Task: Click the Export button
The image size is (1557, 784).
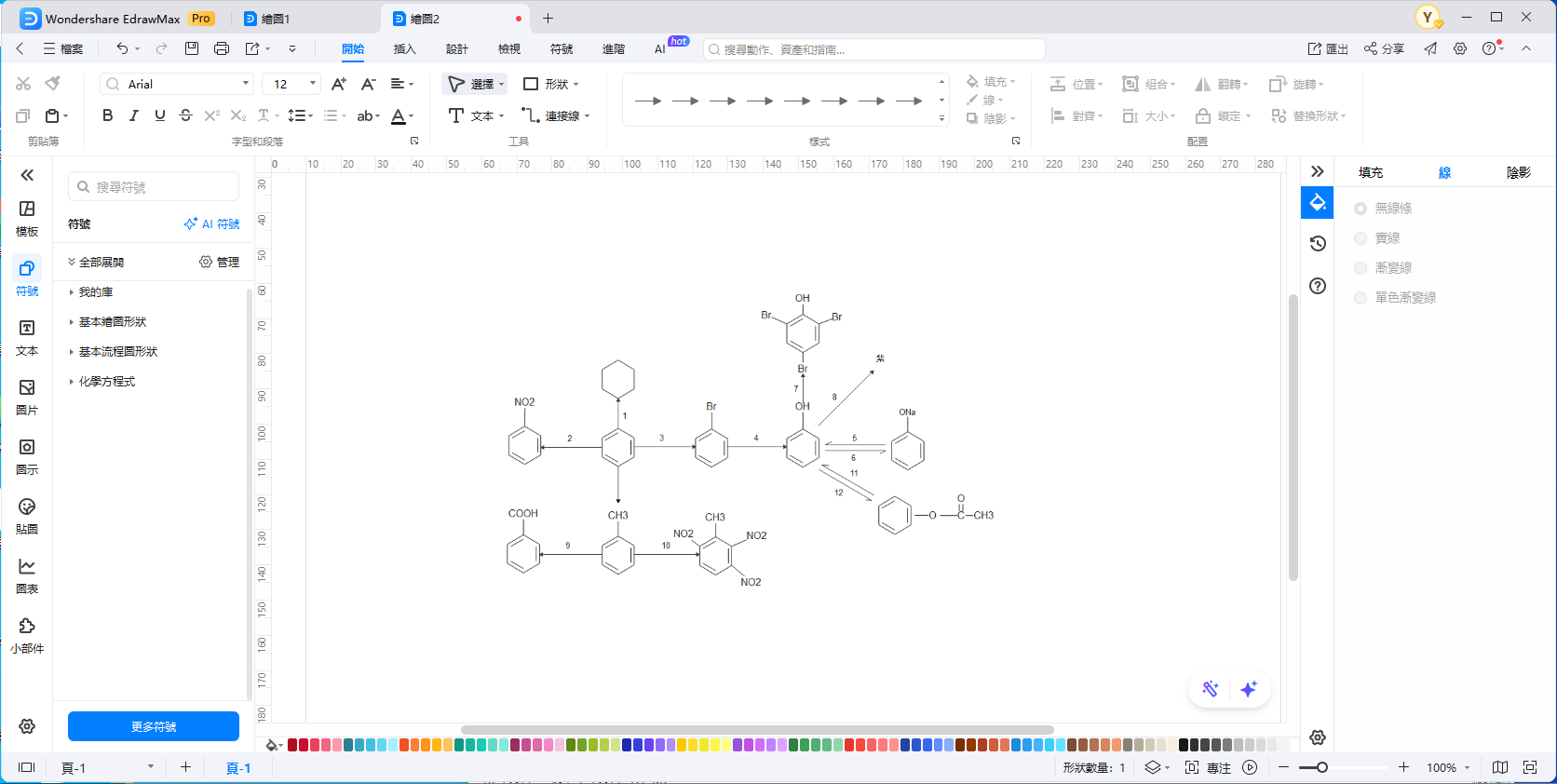Action: 1328,48
